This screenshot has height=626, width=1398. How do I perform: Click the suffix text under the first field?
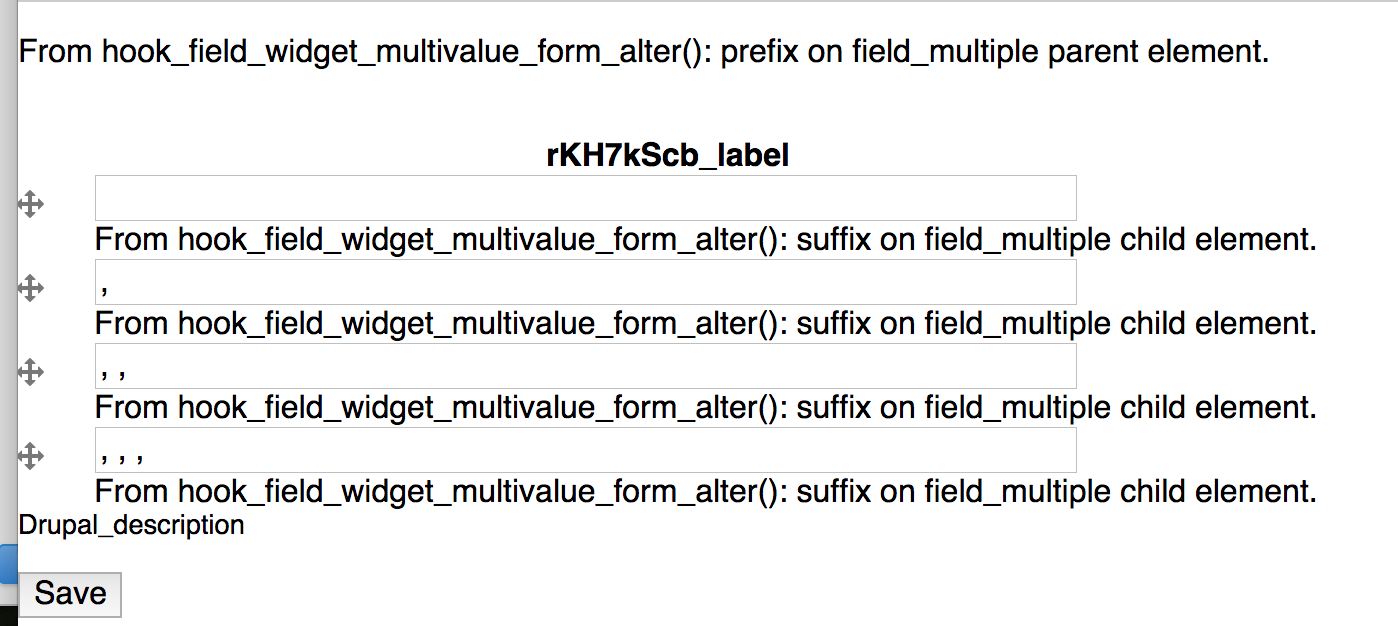click(x=704, y=240)
